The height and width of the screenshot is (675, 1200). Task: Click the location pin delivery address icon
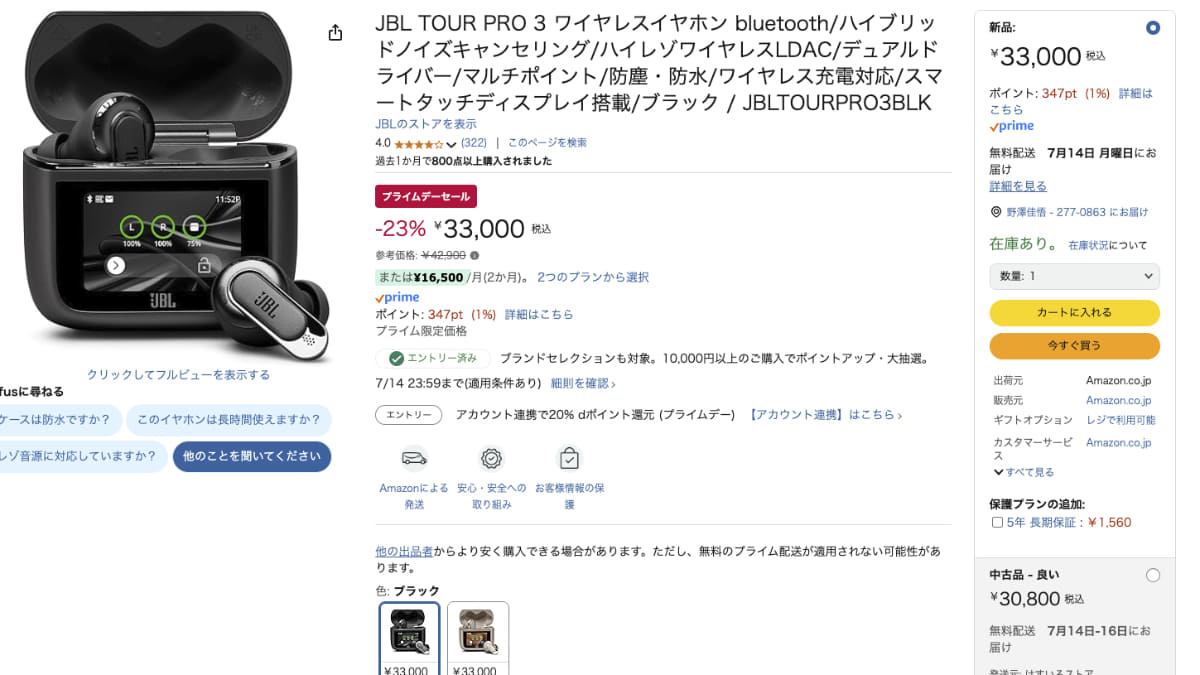click(996, 212)
